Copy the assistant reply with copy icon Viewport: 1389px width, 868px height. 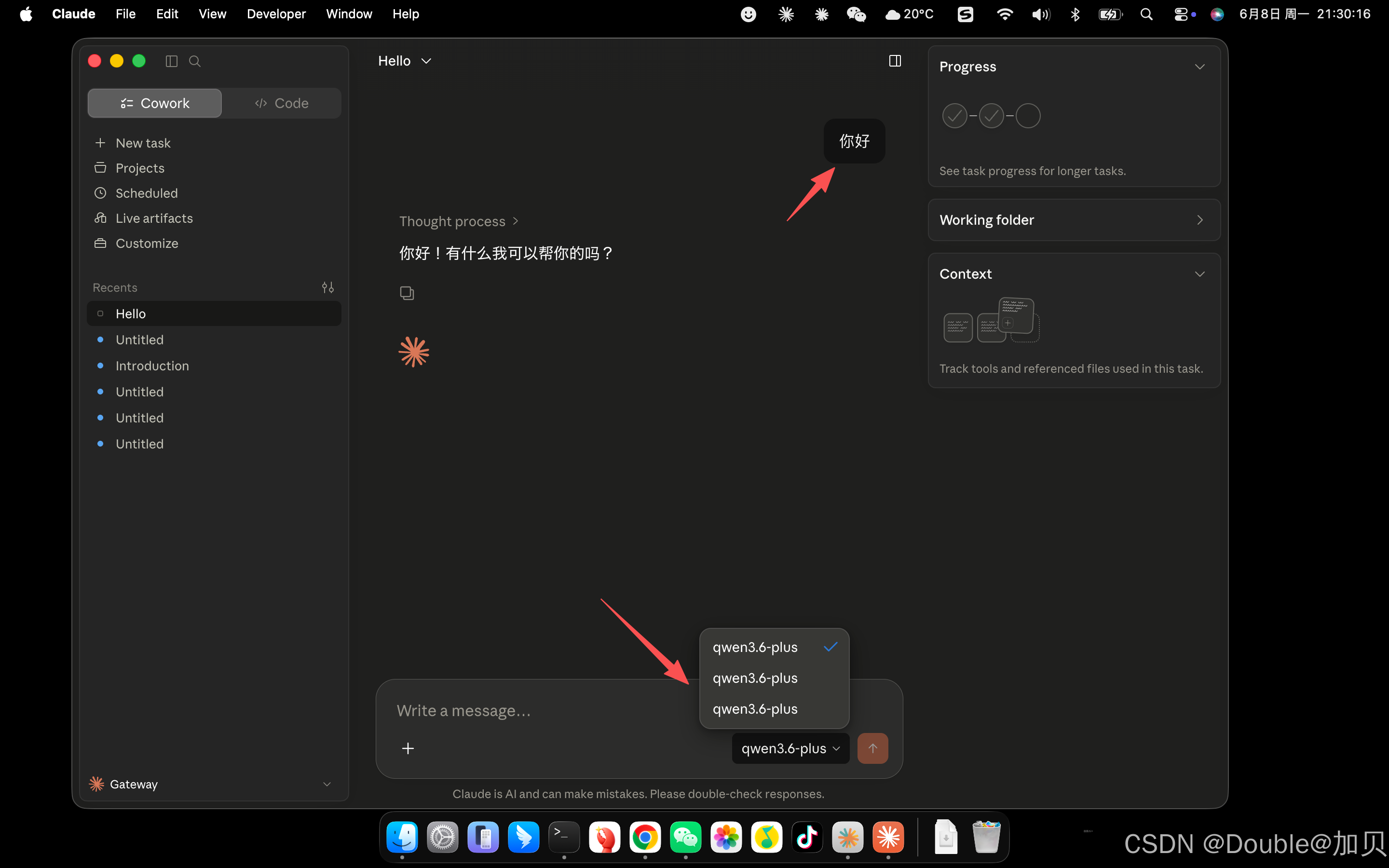[x=407, y=293]
